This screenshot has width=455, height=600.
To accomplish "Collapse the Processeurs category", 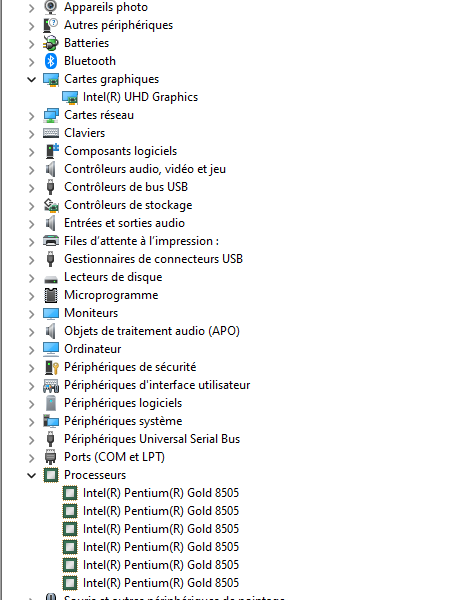I will coord(31,475).
